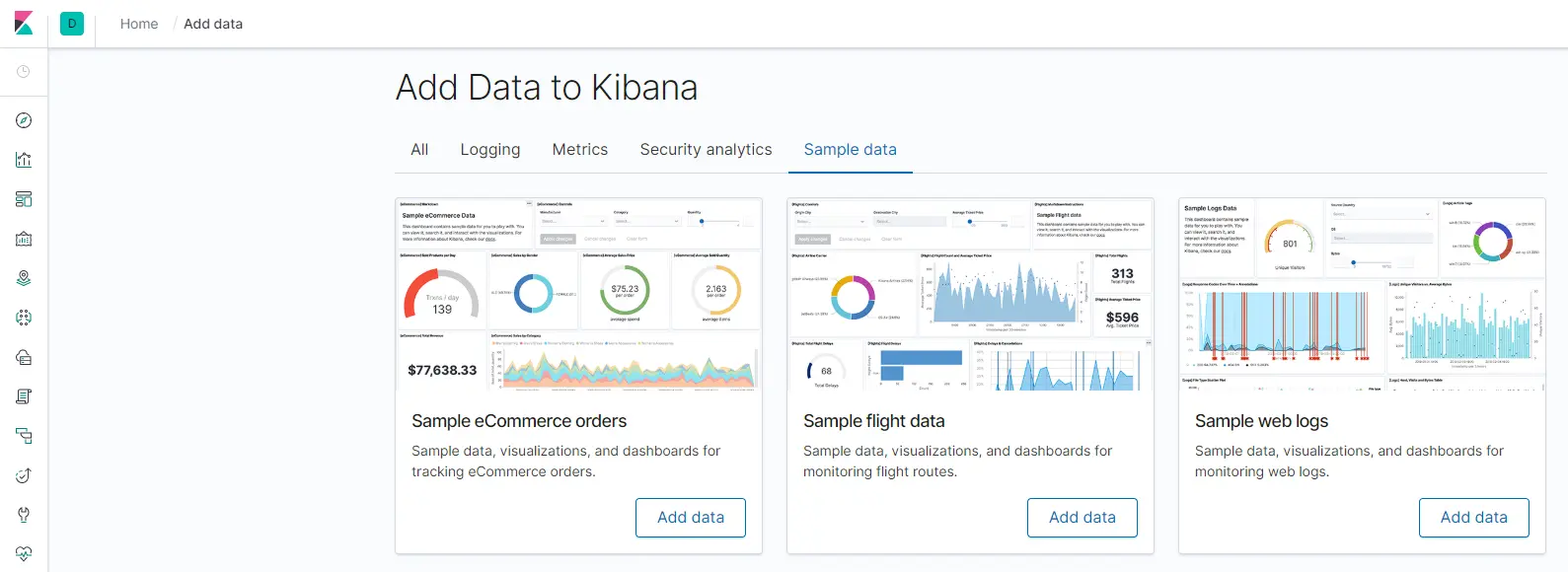This screenshot has width=1568, height=572.
Task: Open the Dev Tools wrench icon
Action: [x=24, y=515]
